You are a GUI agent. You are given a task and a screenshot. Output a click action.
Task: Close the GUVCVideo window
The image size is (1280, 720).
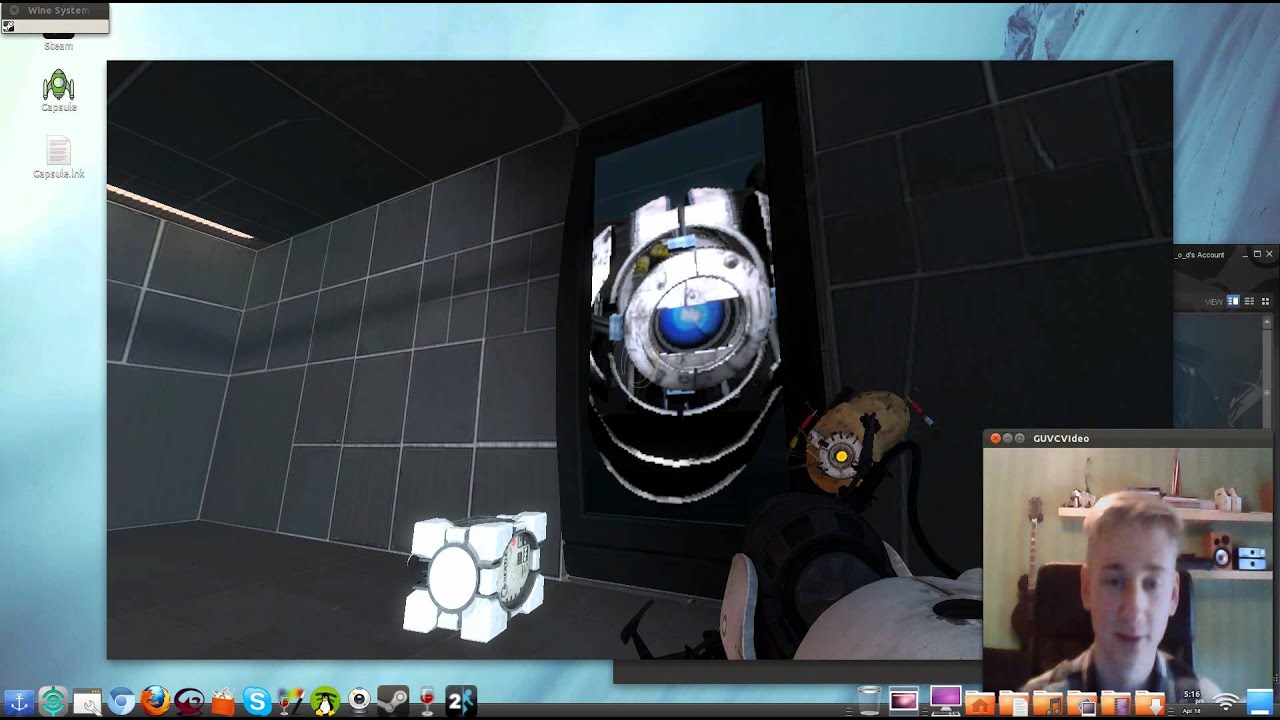pos(995,438)
